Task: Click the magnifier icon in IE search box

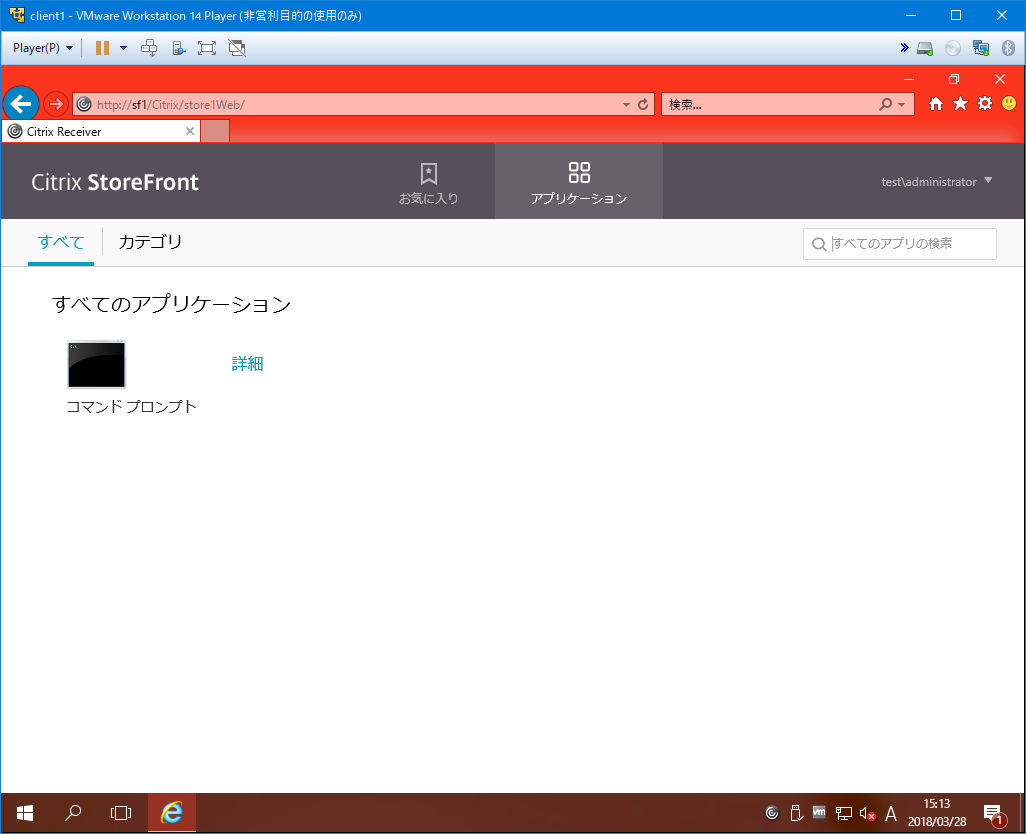Action: point(885,105)
